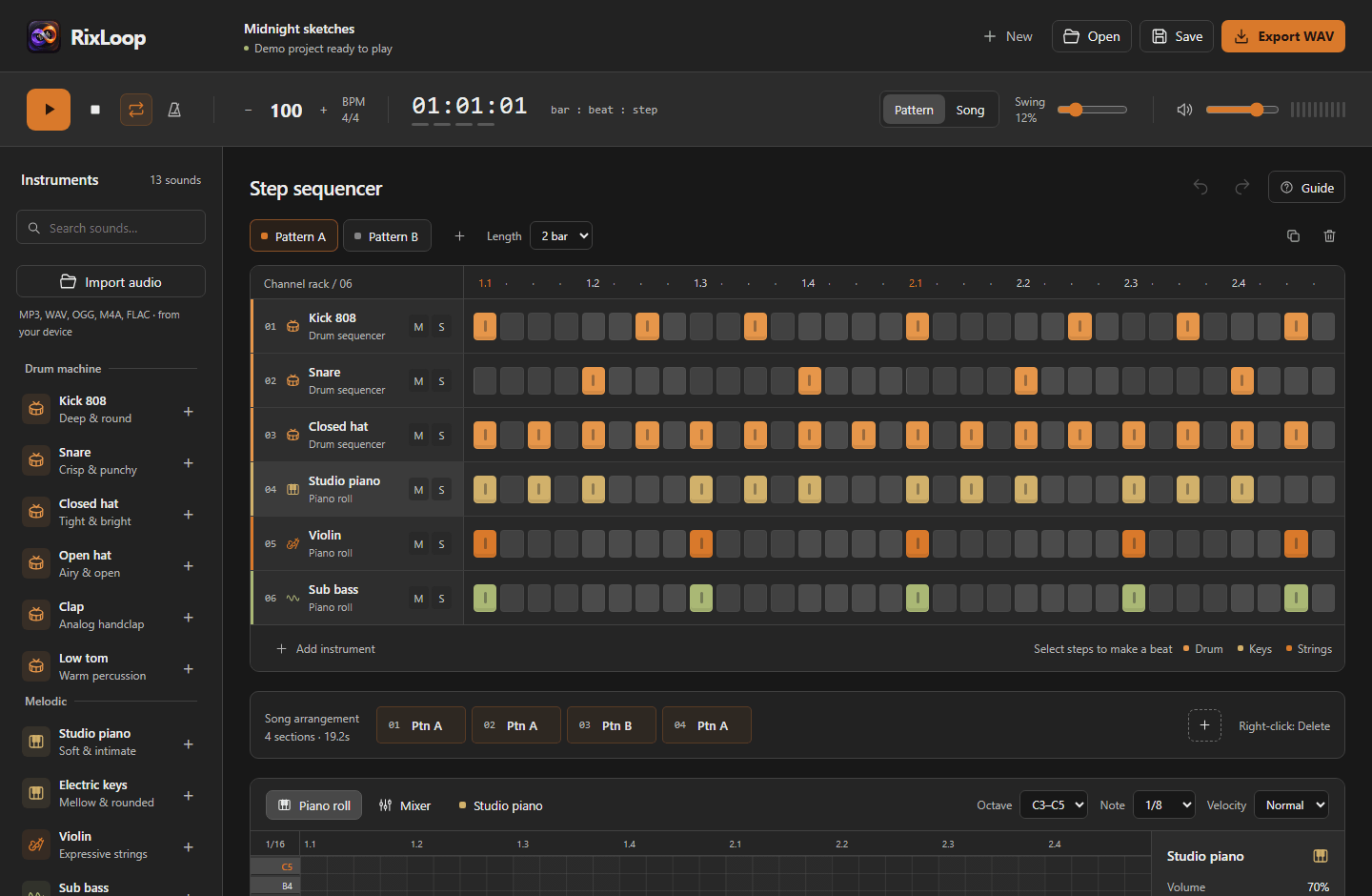The height and width of the screenshot is (896, 1372).
Task: Click the Open hat drum icon
Action: point(36,563)
